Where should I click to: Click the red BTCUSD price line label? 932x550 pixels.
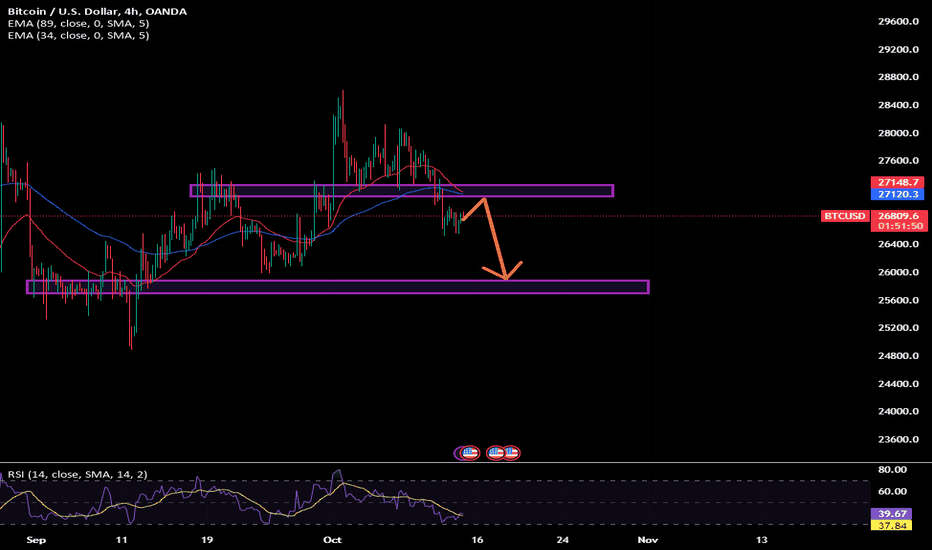click(x=844, y=216)
